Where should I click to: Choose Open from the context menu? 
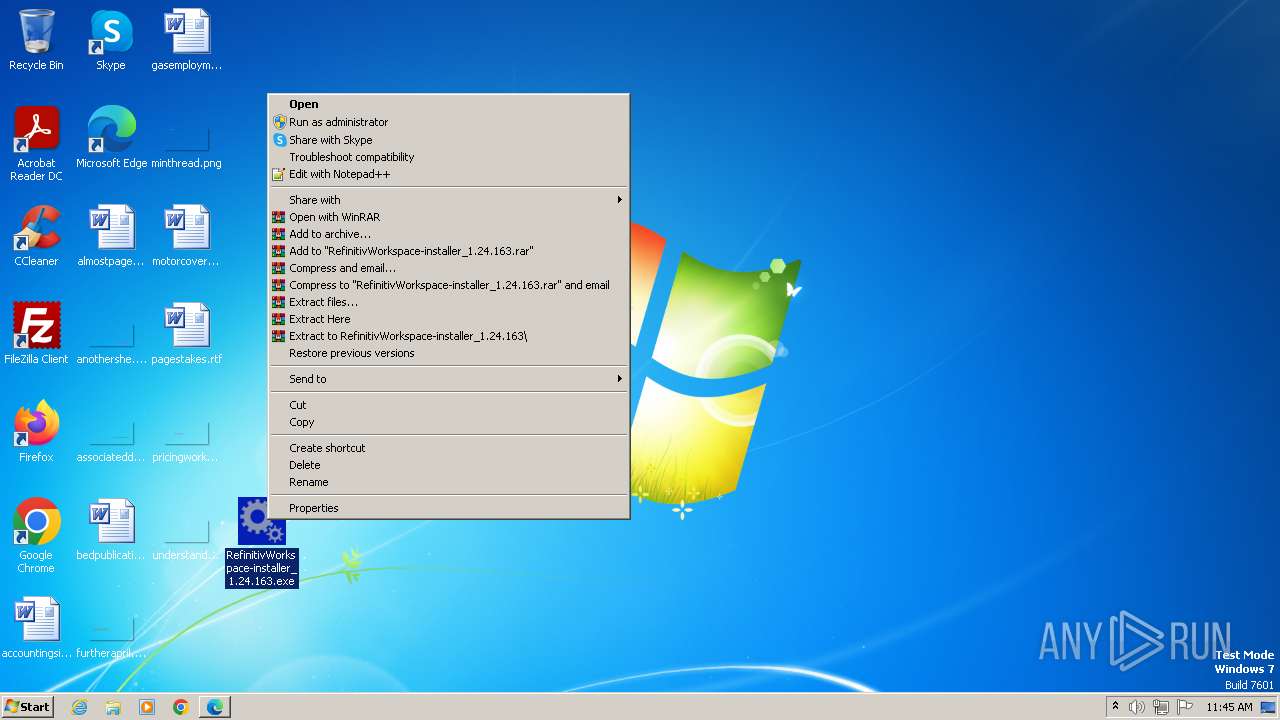449,104
